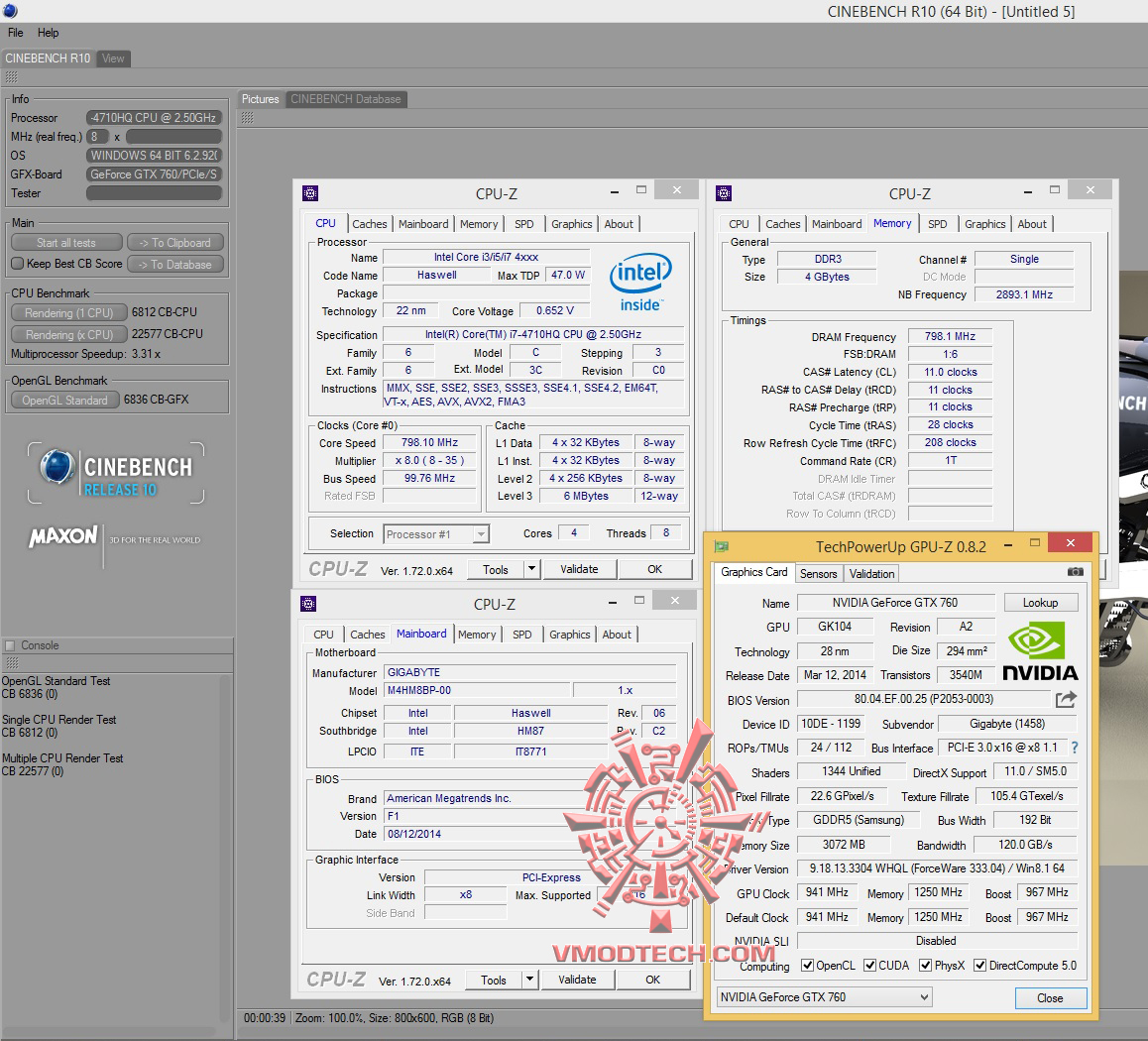Click OK in CPU-Z Mainboard window
This screenshot has width=1148, height=1041.
click(x=653, y=980)
